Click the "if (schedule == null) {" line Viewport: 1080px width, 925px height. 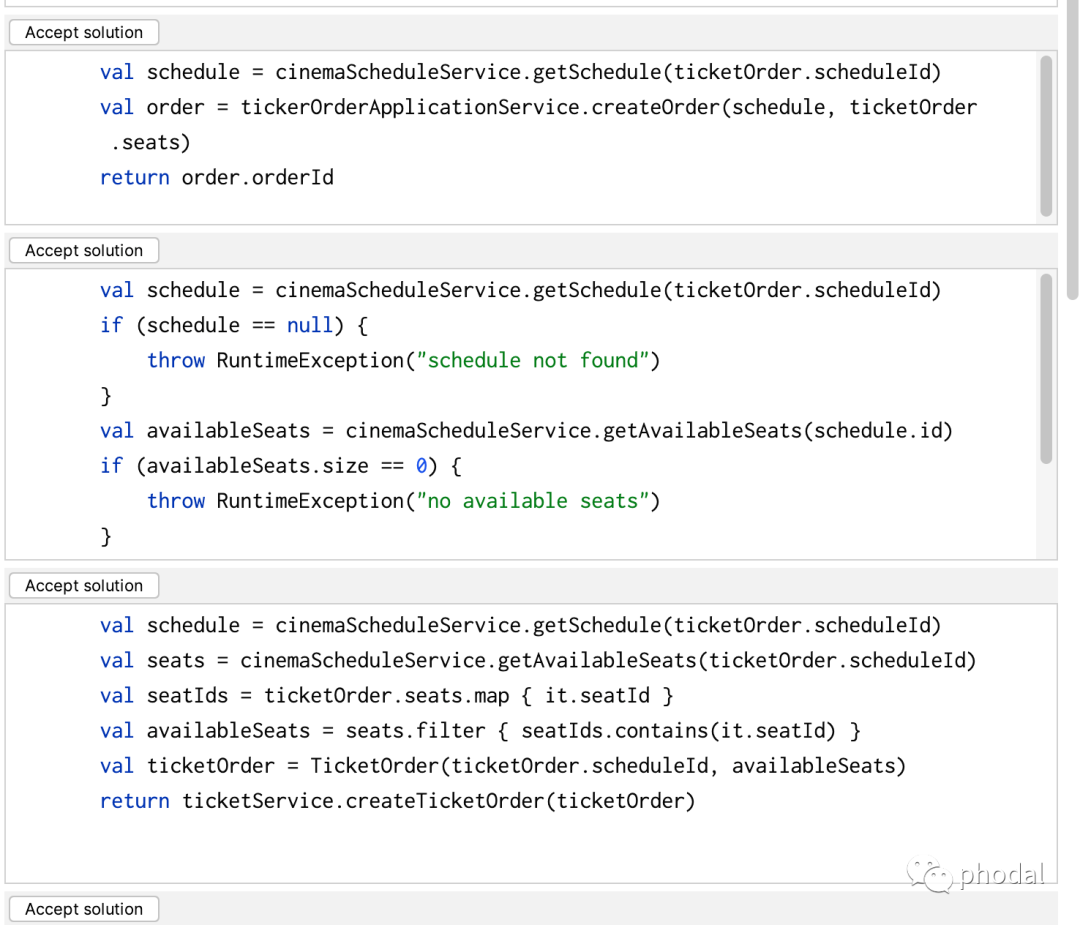(234, 325)
